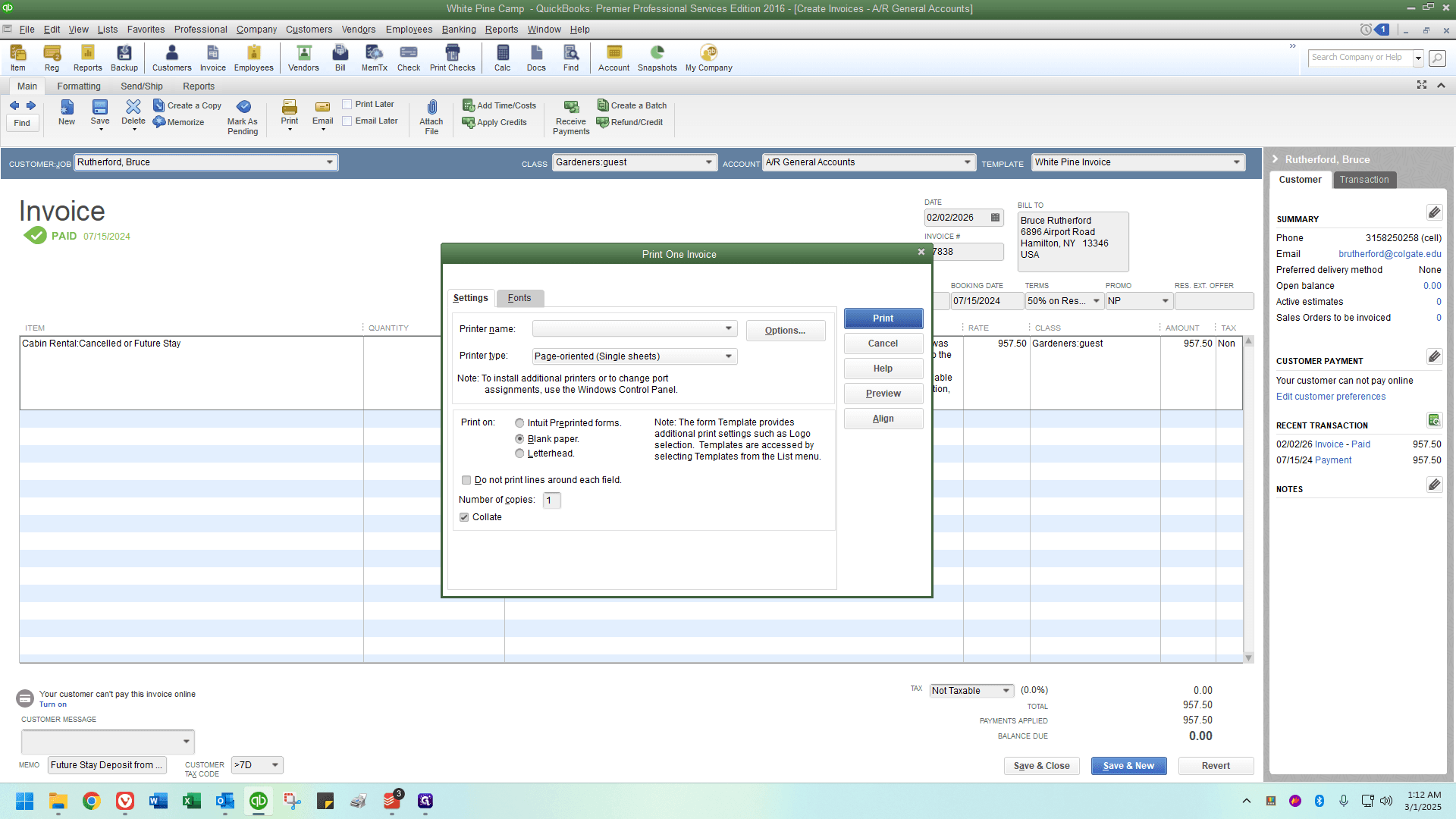Edit the Summary section pencil icon
Image resolution: width=1456 pixels, height=819 pixels.
[1434, 212]
